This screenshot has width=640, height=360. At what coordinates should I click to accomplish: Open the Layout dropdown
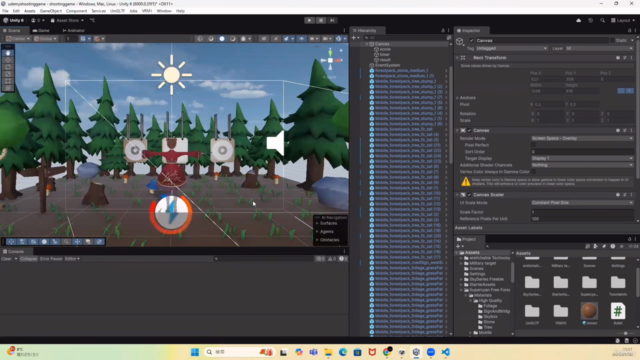click(623, 20)
